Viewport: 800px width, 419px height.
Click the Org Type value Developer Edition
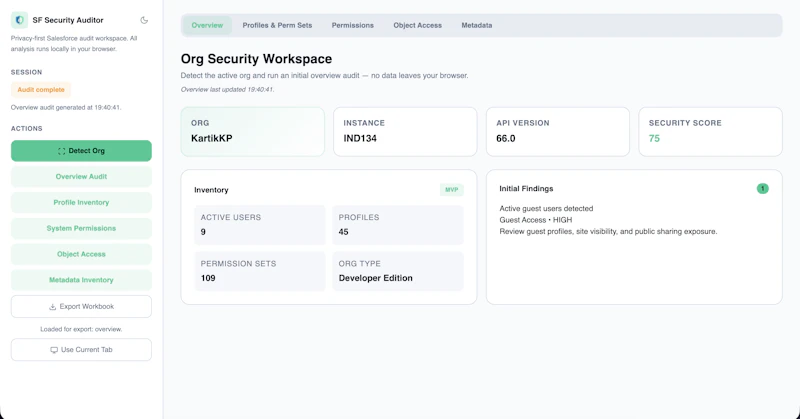click(376, 278)
